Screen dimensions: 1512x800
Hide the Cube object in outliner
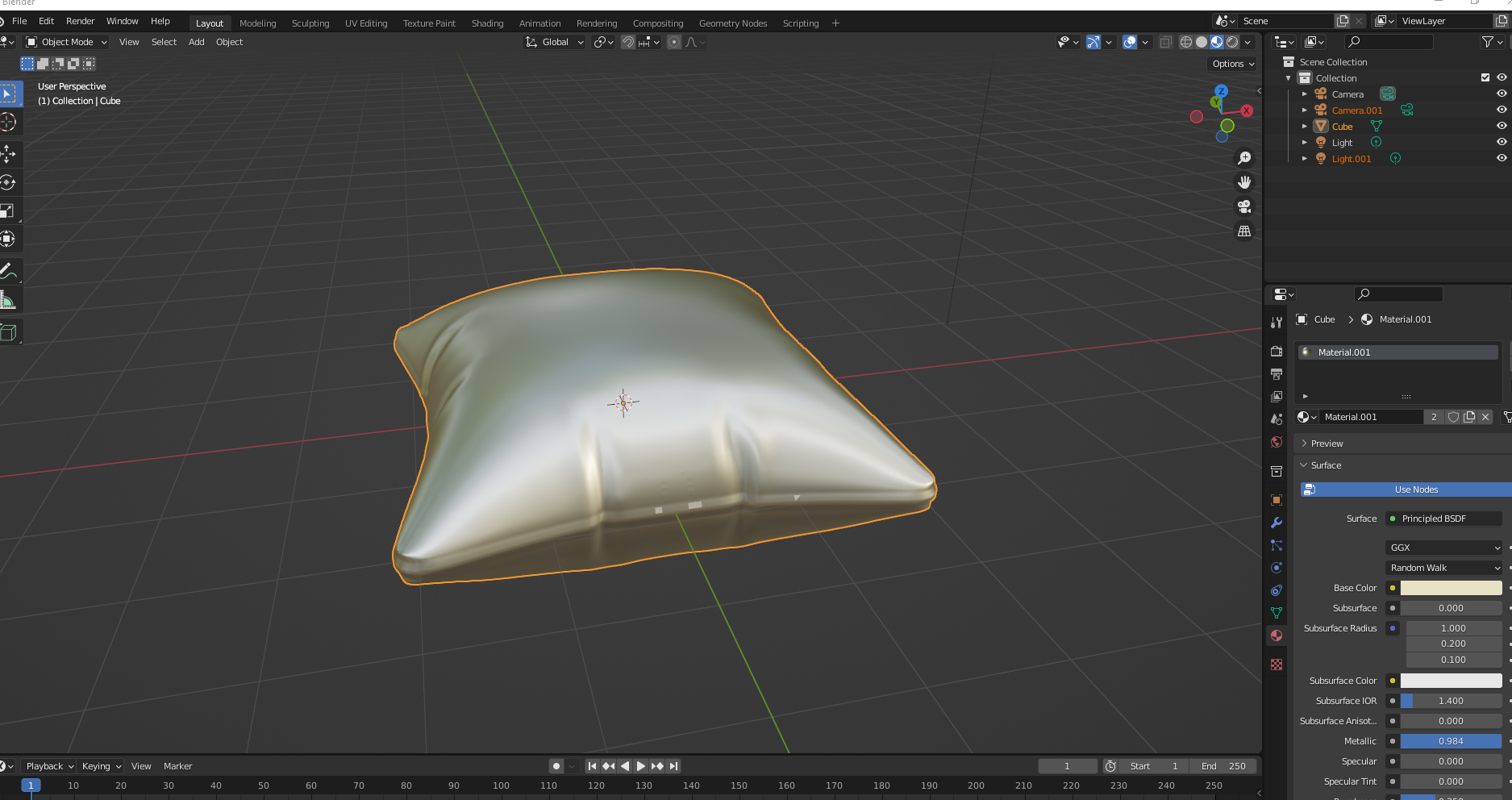pos(1502,126)
